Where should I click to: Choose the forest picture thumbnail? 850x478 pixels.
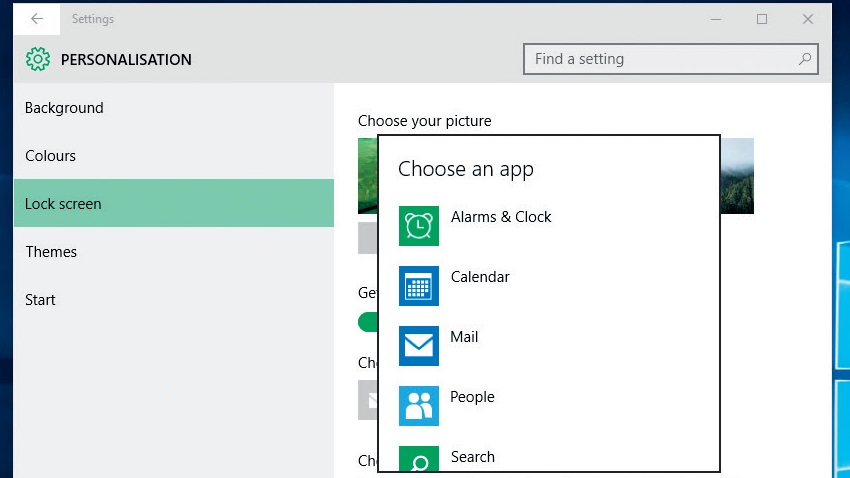click(737, 176)
